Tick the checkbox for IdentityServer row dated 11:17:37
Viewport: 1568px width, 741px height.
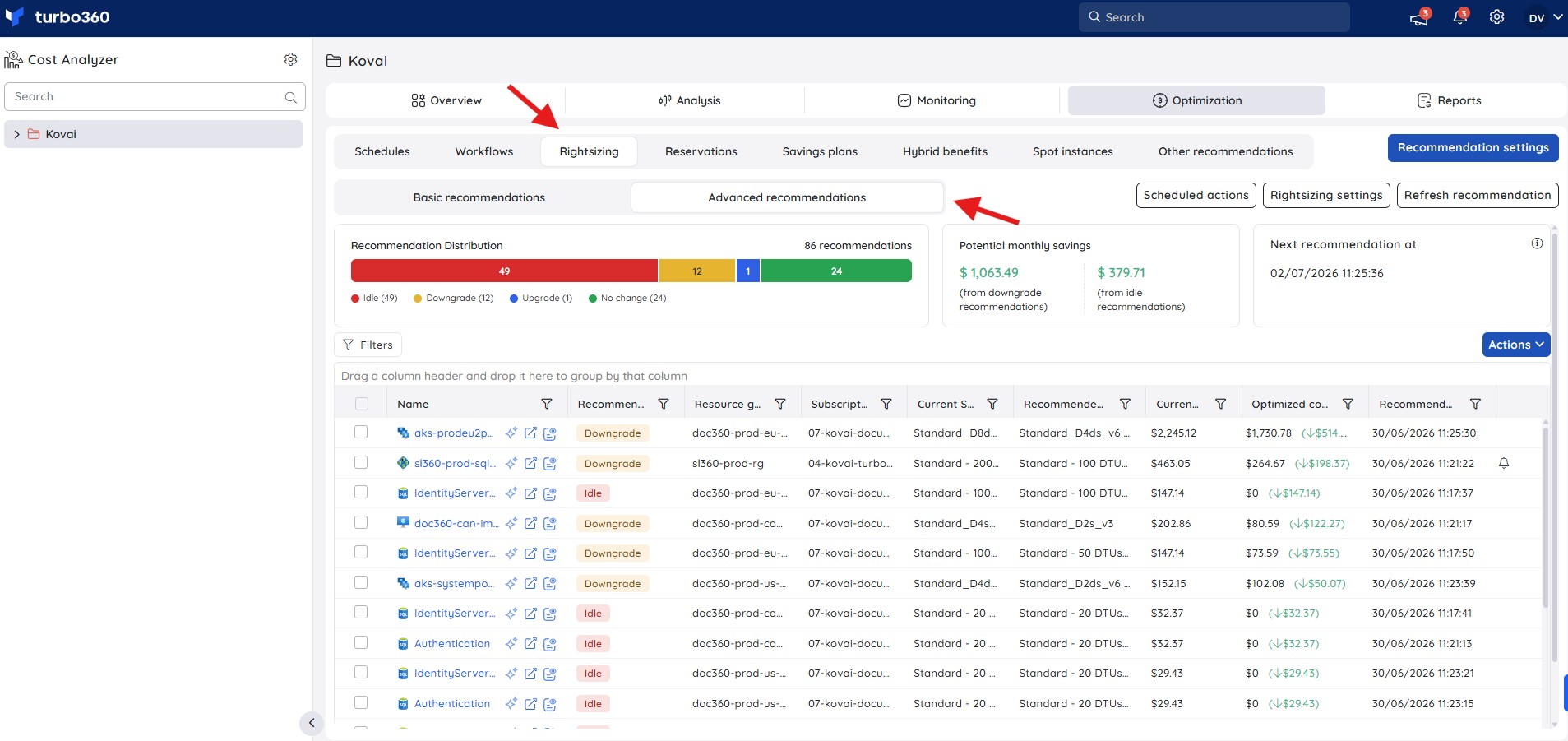pos(361,492)
